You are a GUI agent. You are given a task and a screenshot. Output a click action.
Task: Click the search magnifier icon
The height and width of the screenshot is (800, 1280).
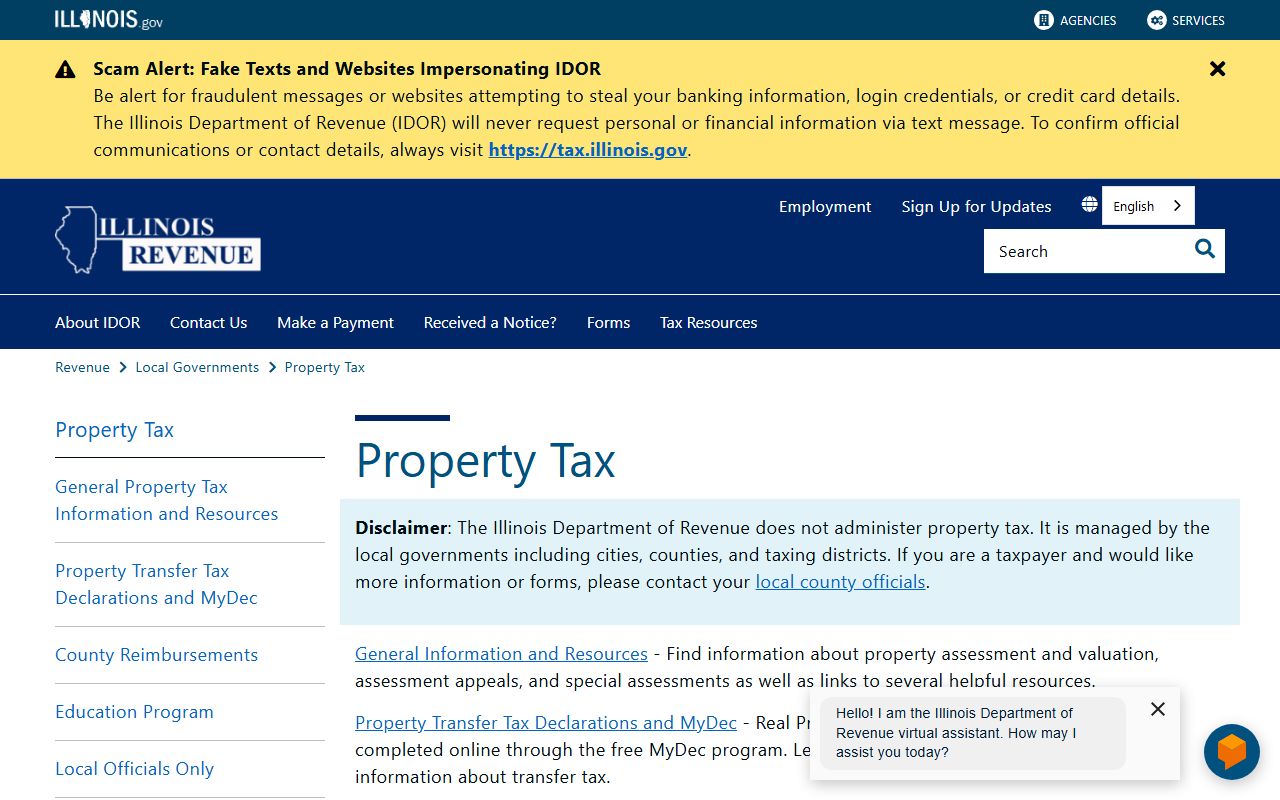pos(1205,250)
